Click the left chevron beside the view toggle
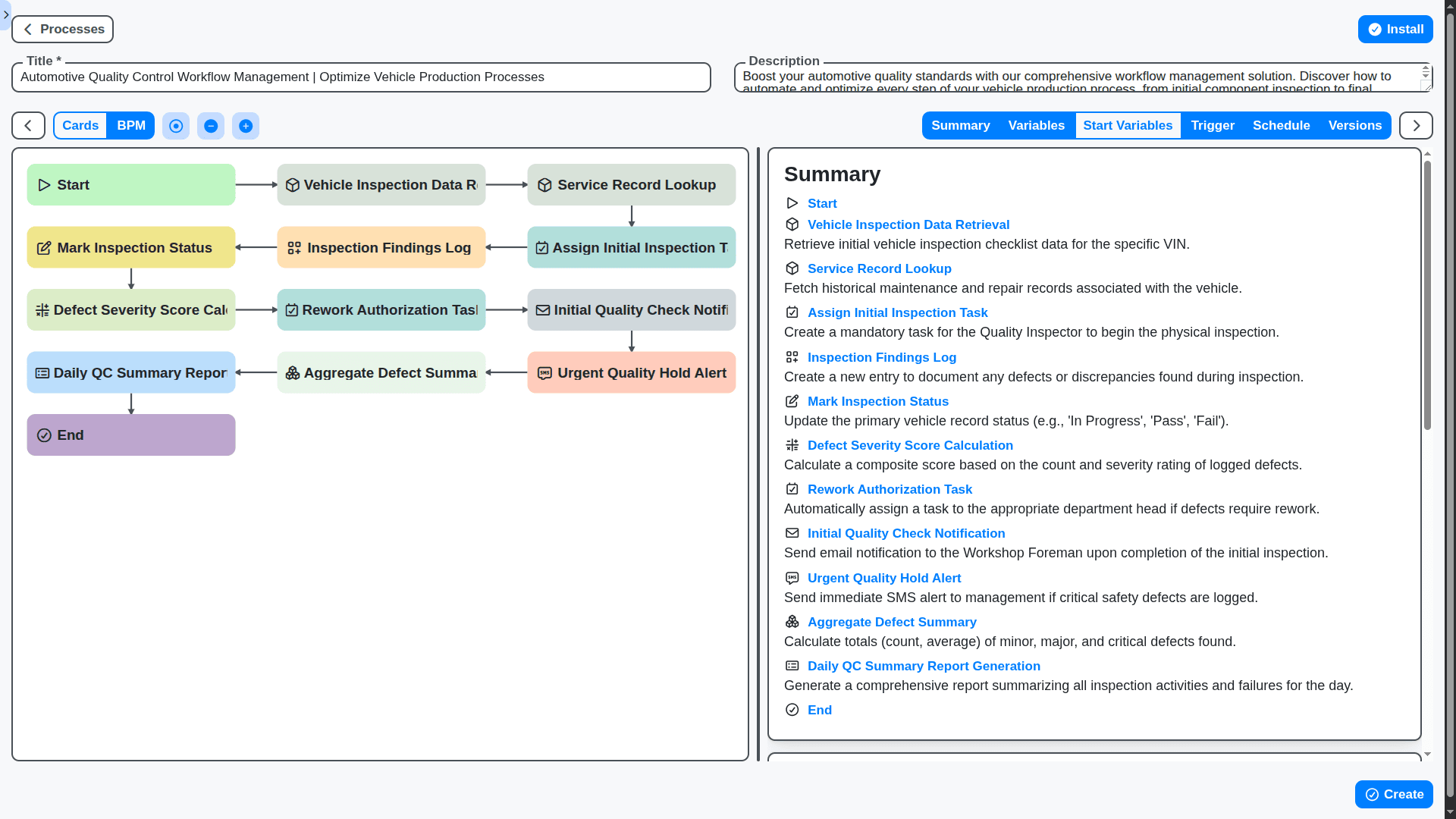The width and height of the screenshot is (1456, 819). (x=27, y=125)
